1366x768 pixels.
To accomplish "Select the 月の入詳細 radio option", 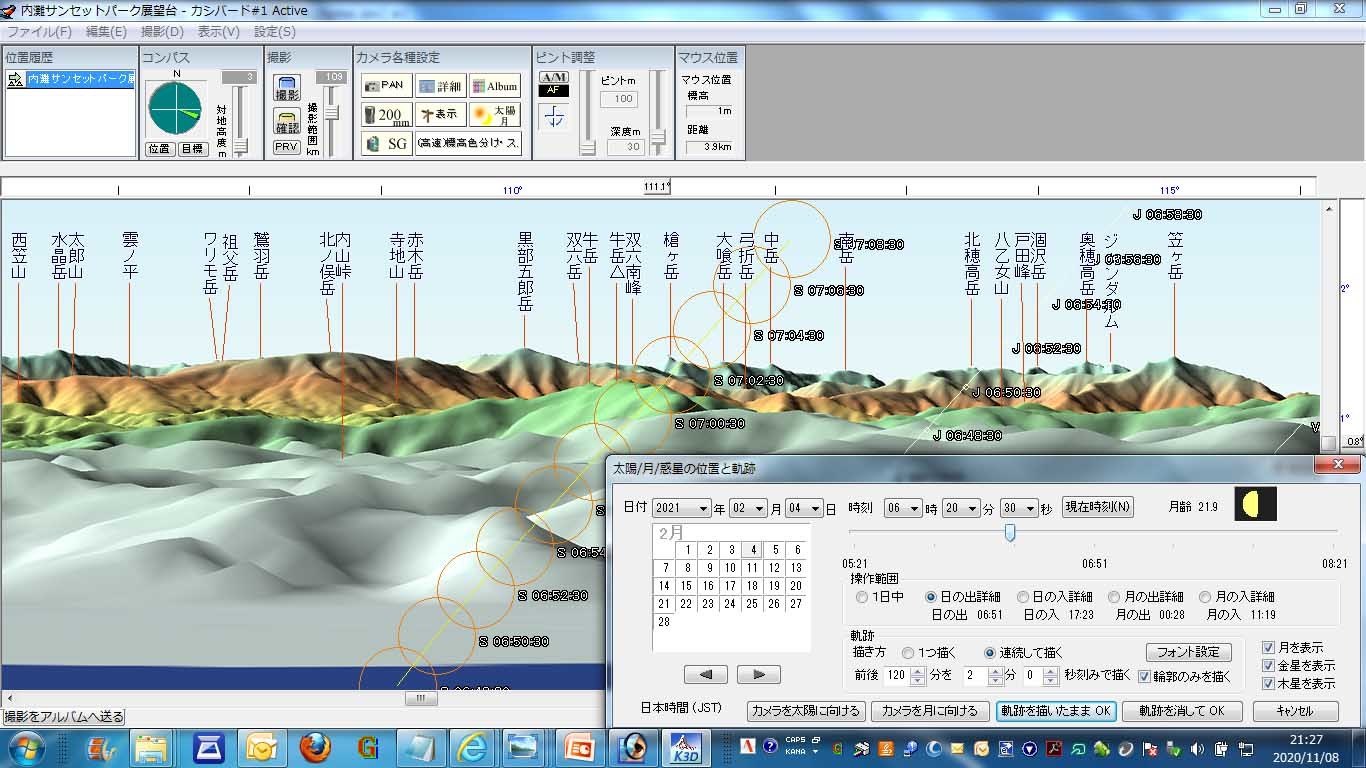I will pos(1237,597).
